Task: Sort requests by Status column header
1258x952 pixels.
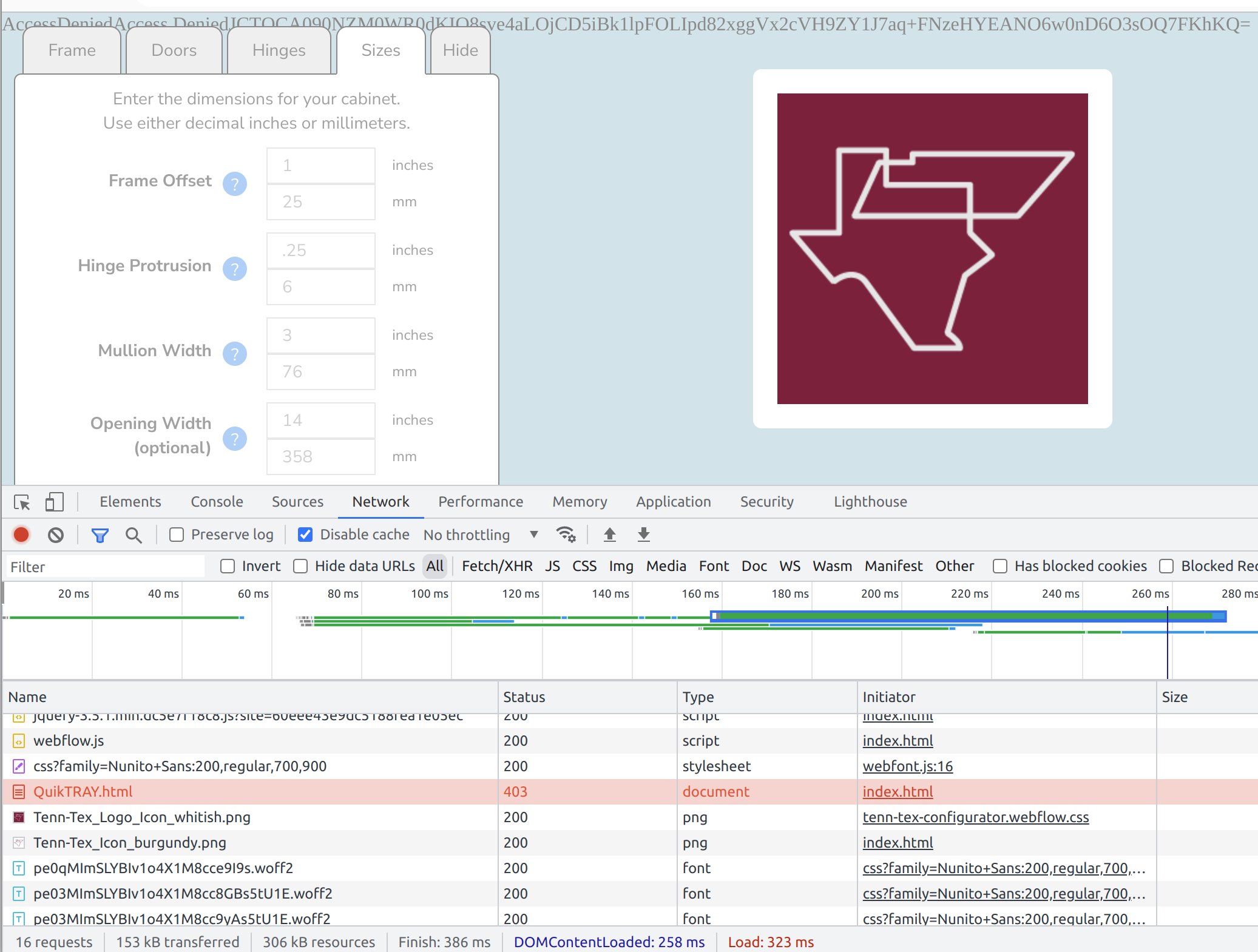Action: 587,697
